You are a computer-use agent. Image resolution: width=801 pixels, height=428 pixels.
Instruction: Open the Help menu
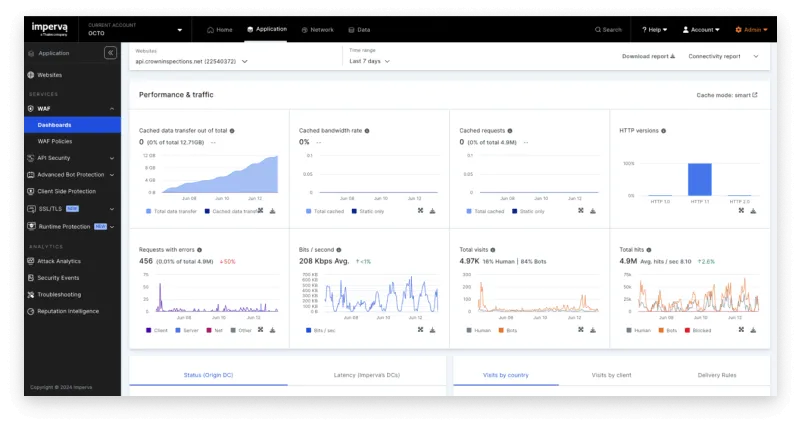click(x=654, y=30)
